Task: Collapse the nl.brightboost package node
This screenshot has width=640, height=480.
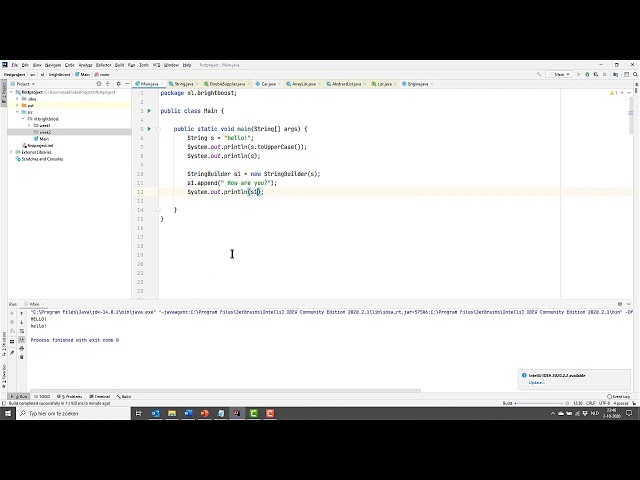Action: [x=23, y=119]
